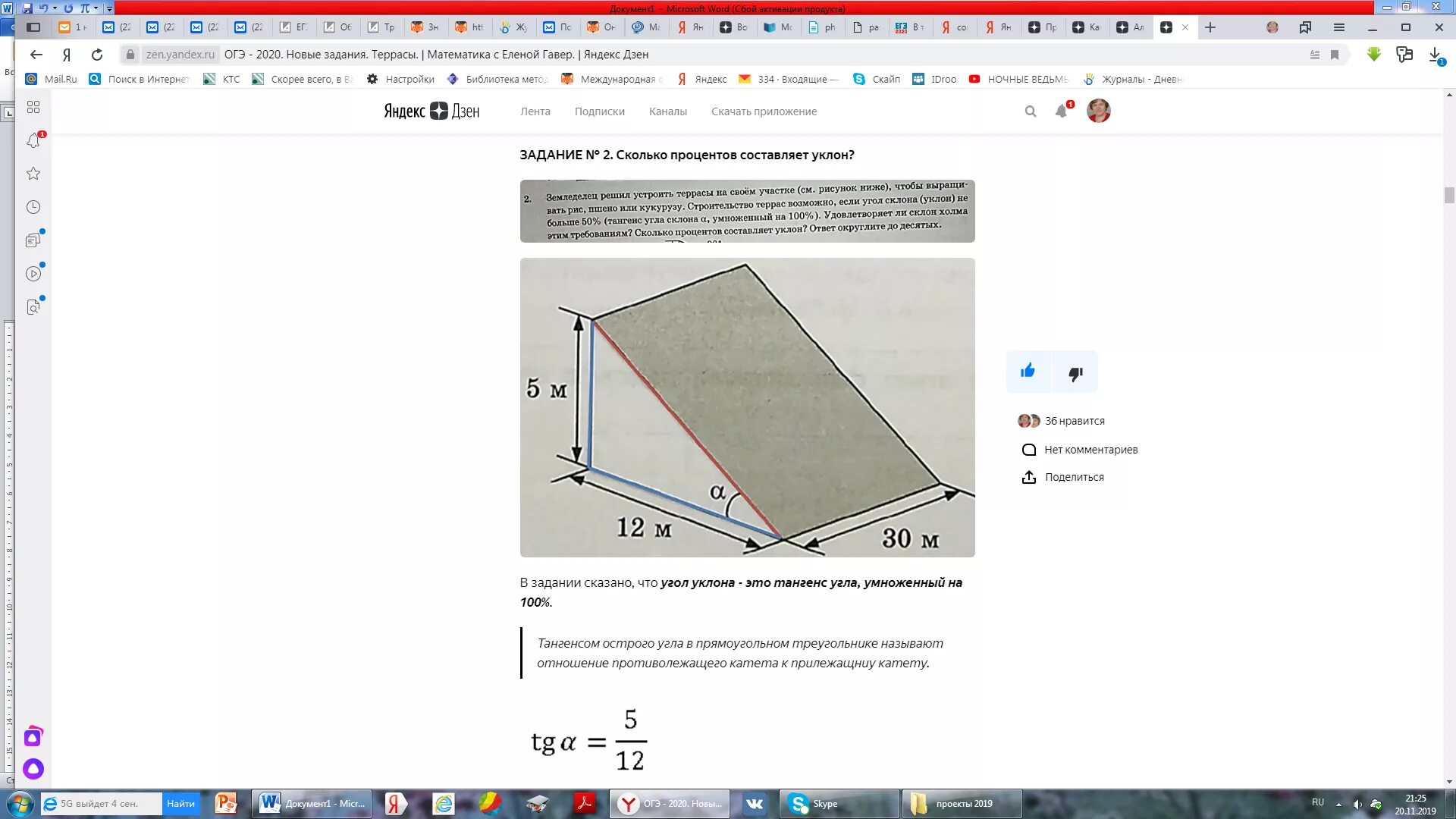Click the search icon on Yandex Zen
Screen dimensions: 1456x819
(1031, 110)
